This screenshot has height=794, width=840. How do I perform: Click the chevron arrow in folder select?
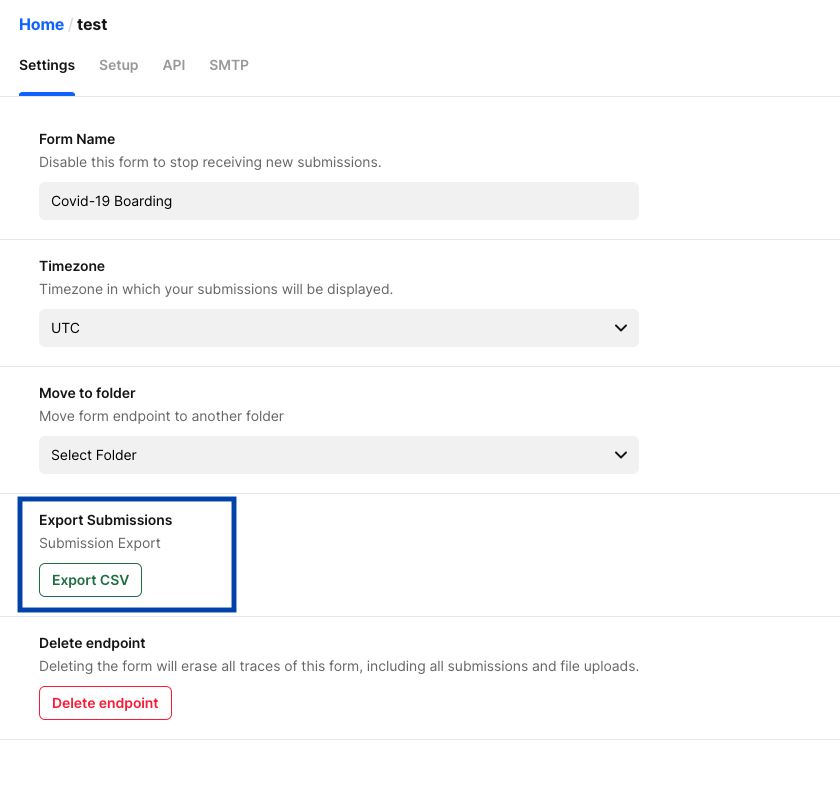coord(621,455)
